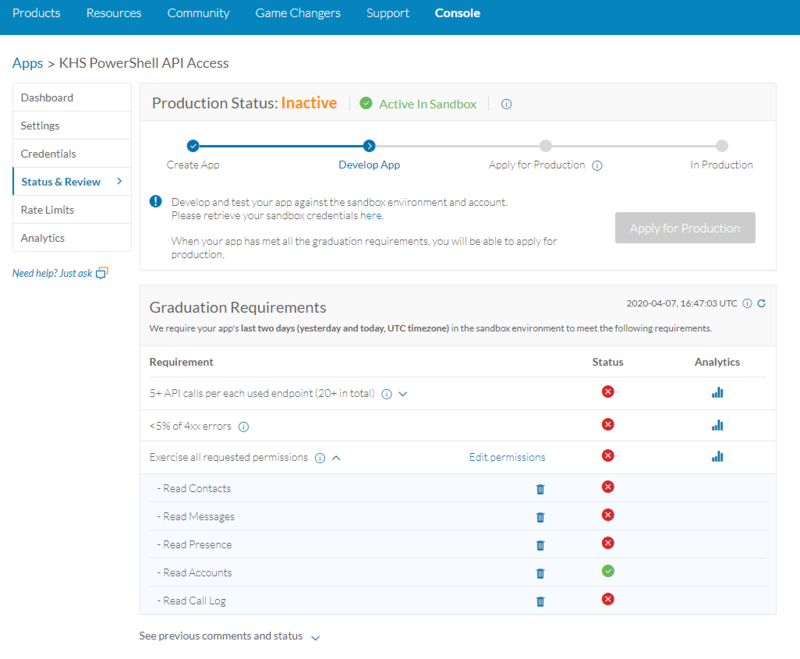Open the info icon beside Apply for Production step
This screenshot has height=659, width=800.
point(597,167)
